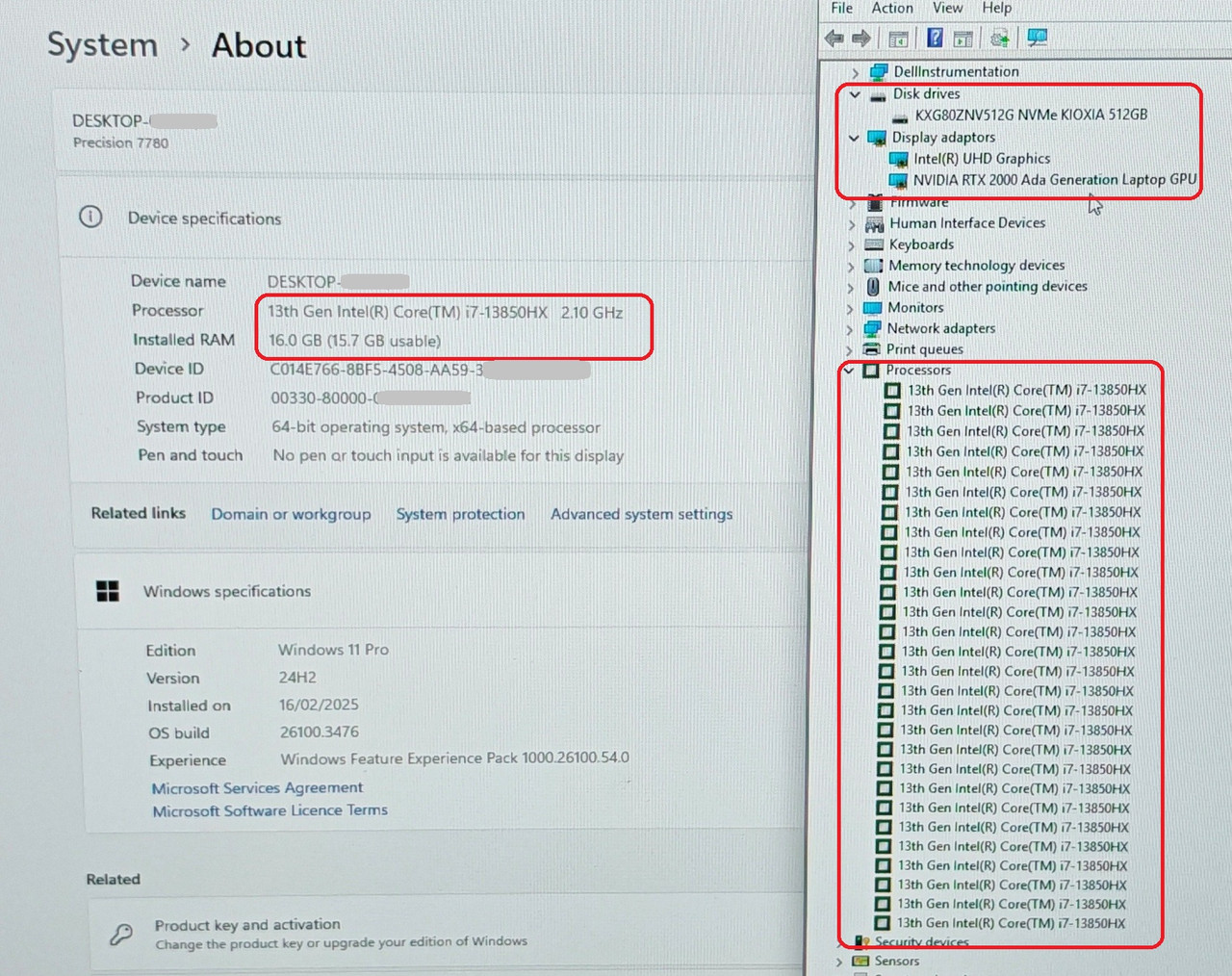This screenshot has width=1232, height=976.
Task: Open Microsoft Software Licence Terms link
Action: click(x=269, y=810)
